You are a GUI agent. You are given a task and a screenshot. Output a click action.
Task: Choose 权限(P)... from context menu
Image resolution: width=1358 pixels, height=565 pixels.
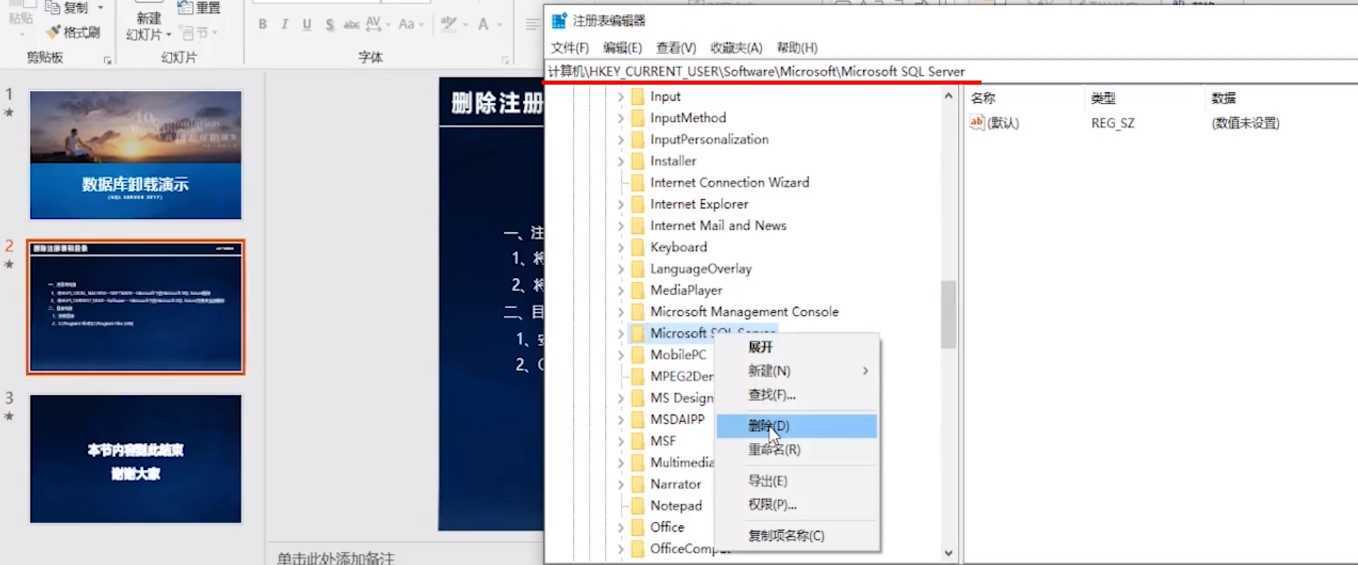(x=797, y=505)
